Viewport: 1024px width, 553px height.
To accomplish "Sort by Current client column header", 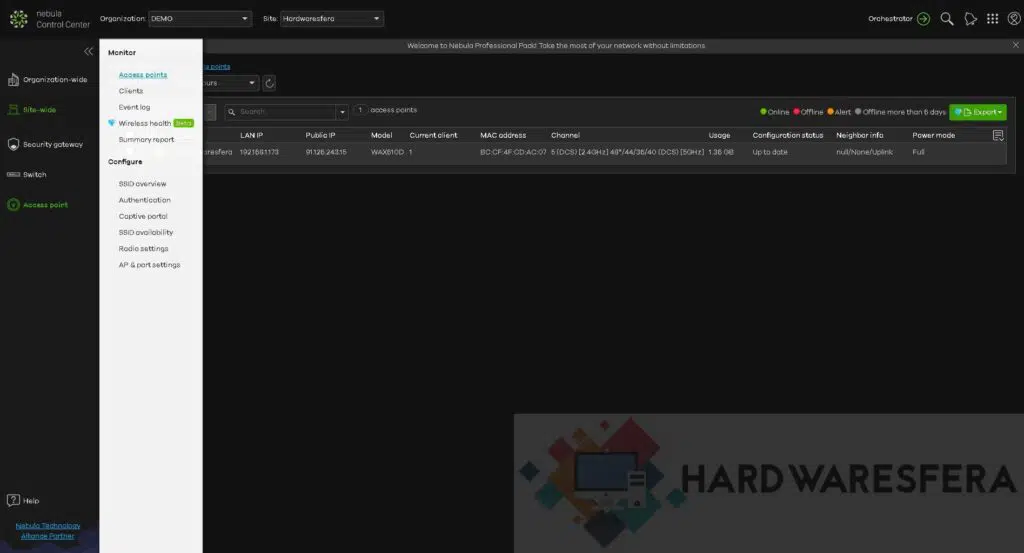I will (x=433, y=135).
